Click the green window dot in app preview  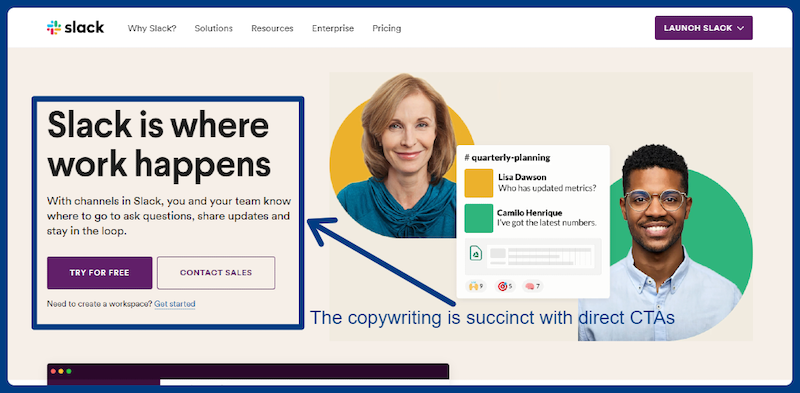click(x=69, y=371)
